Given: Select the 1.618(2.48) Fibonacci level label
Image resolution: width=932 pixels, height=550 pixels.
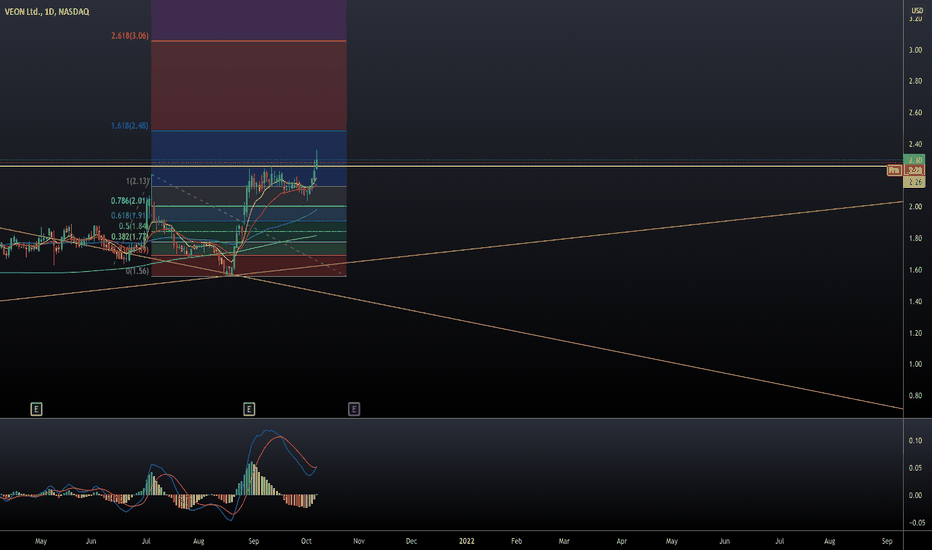Looking at the screenshot, I should (130, 125).
